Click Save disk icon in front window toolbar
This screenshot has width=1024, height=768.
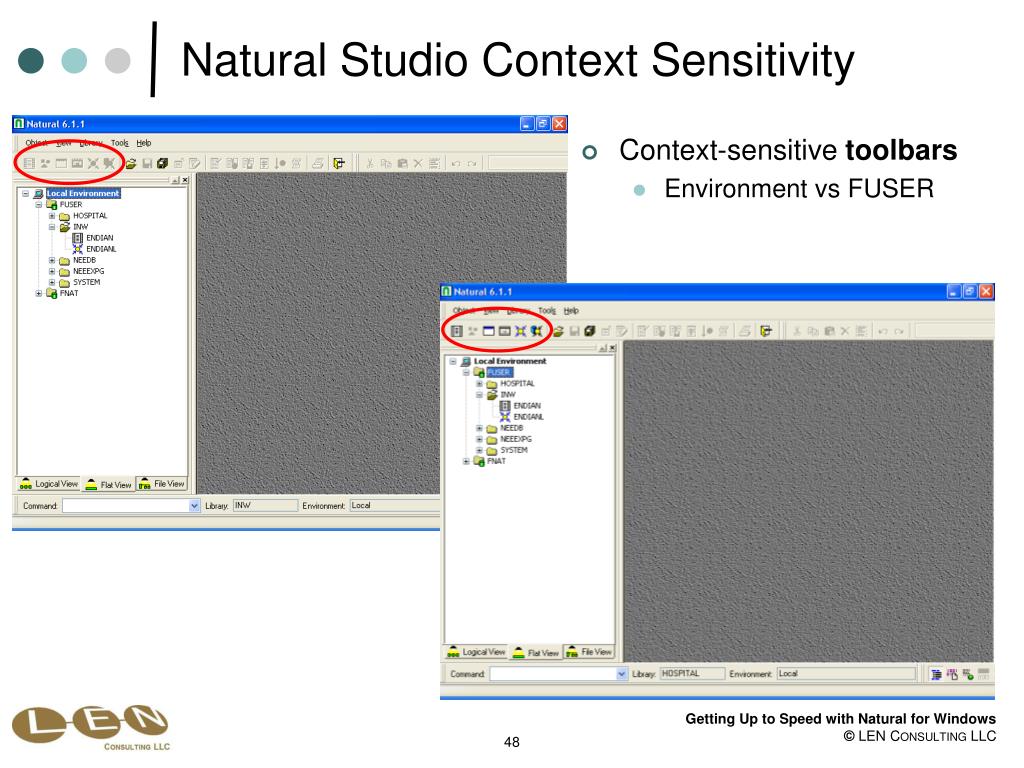(575, 331)
